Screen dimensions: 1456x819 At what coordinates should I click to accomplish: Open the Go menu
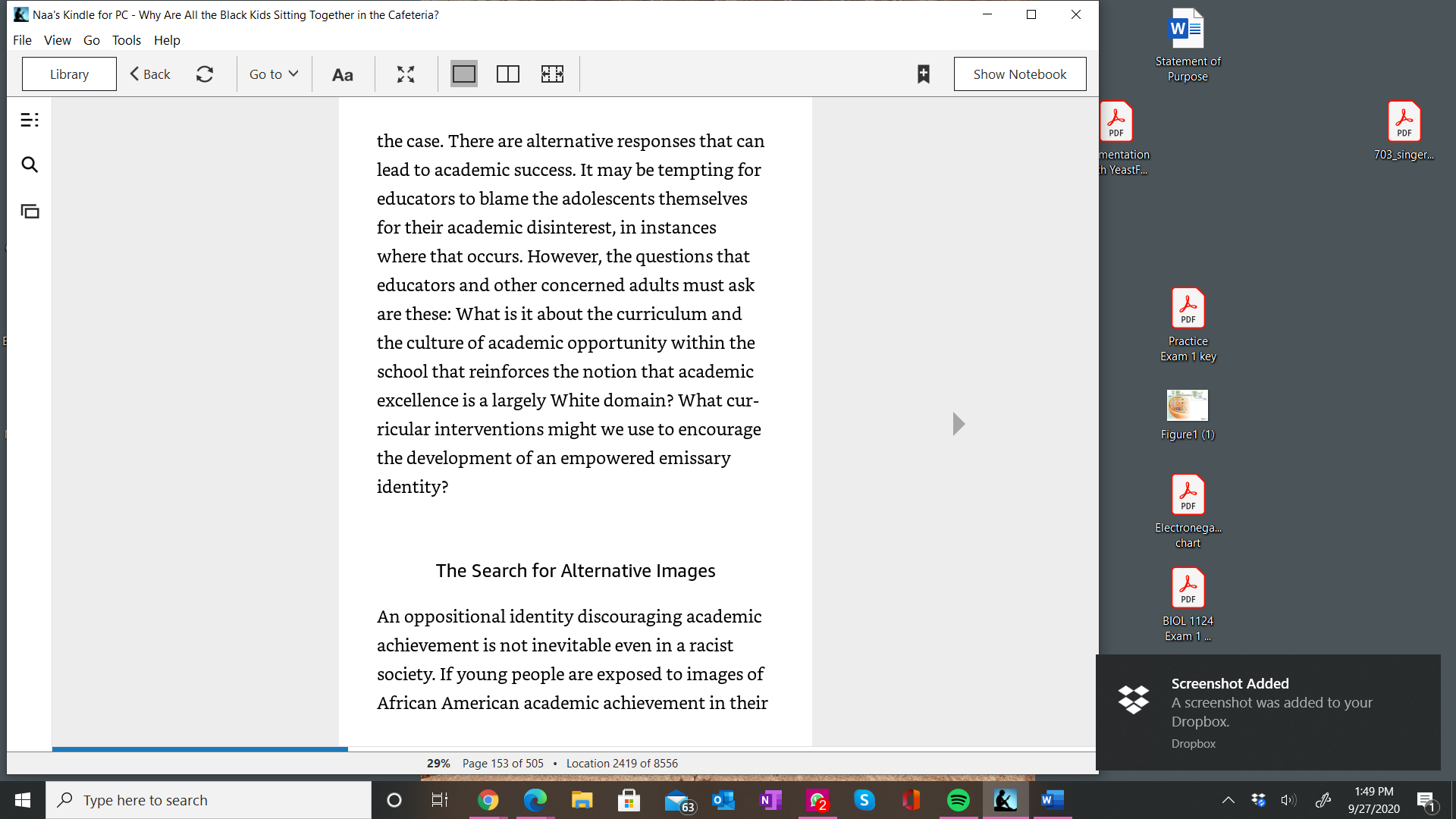pyautogui.click(x=92, y=40)
